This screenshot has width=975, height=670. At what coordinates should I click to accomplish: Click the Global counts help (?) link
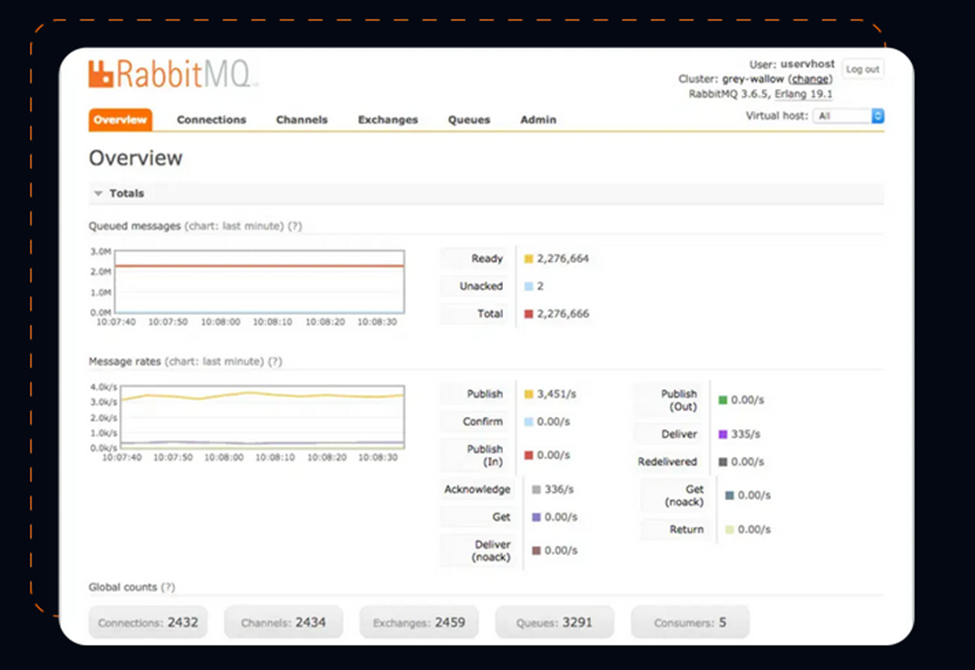click(168, 587)
